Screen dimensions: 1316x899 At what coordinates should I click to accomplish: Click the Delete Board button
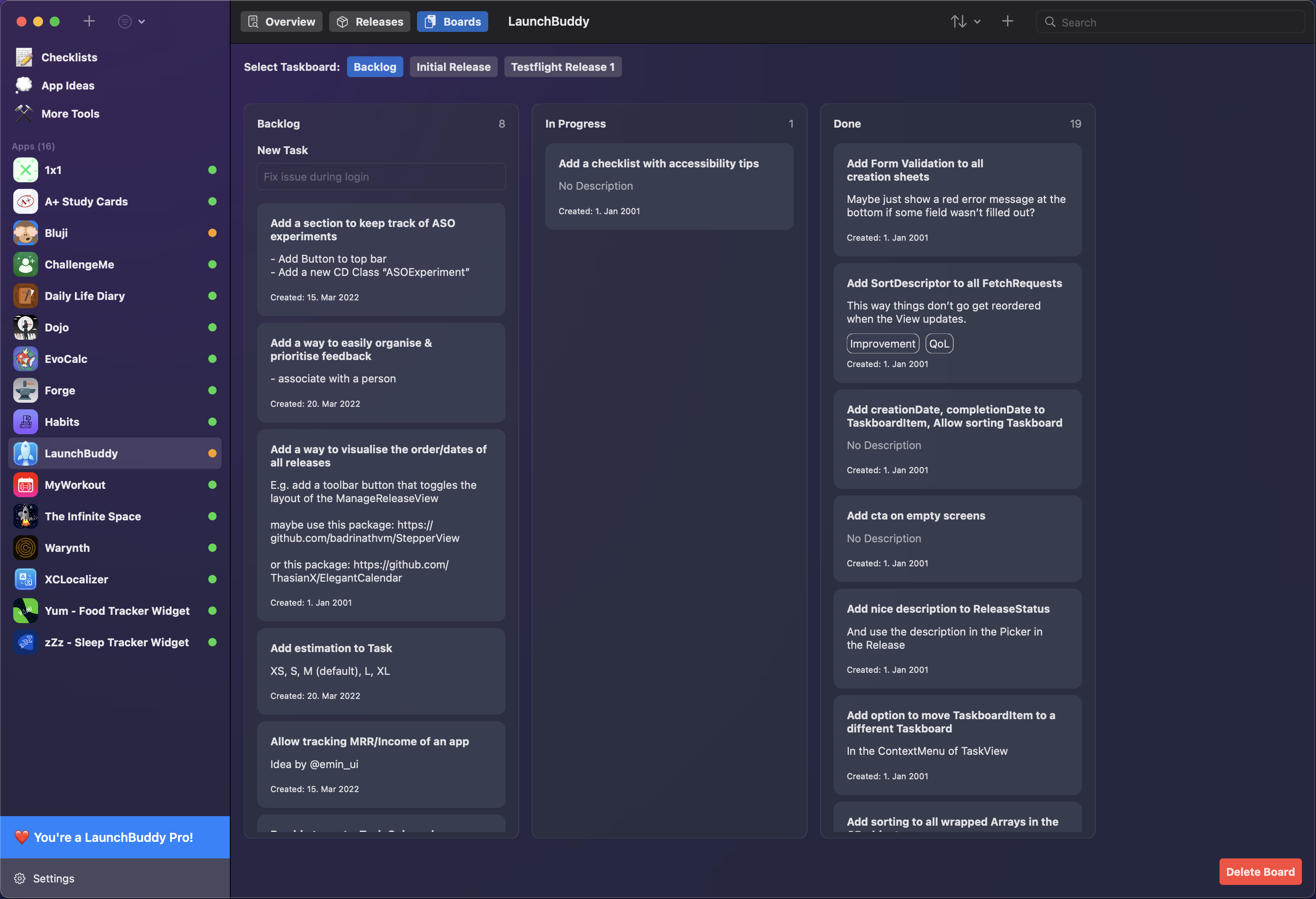click(x=1261, y=872)
